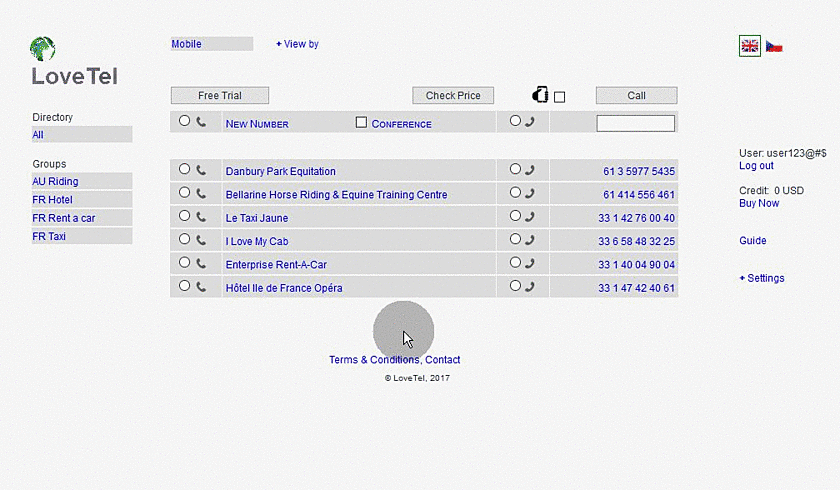Click the LoveTel globe logo
The image size is (840, 490).
pyautogui.click(x=43, y=48)
